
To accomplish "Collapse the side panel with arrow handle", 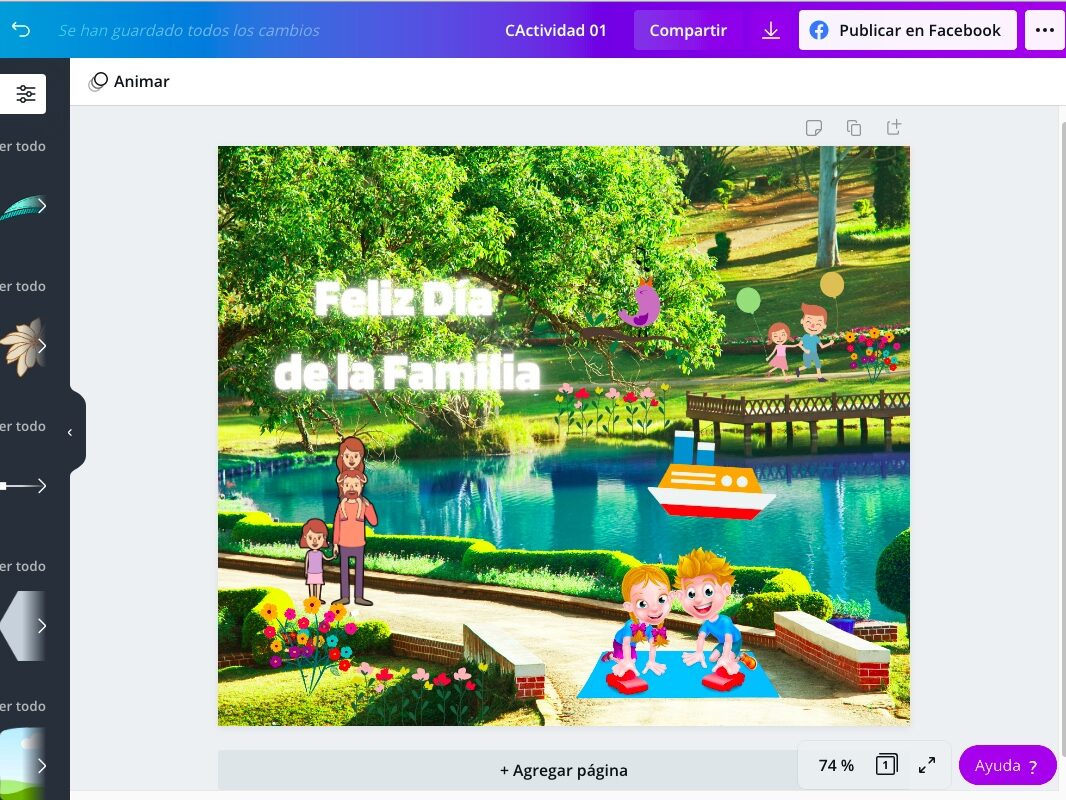I will [x=70, y=432].
